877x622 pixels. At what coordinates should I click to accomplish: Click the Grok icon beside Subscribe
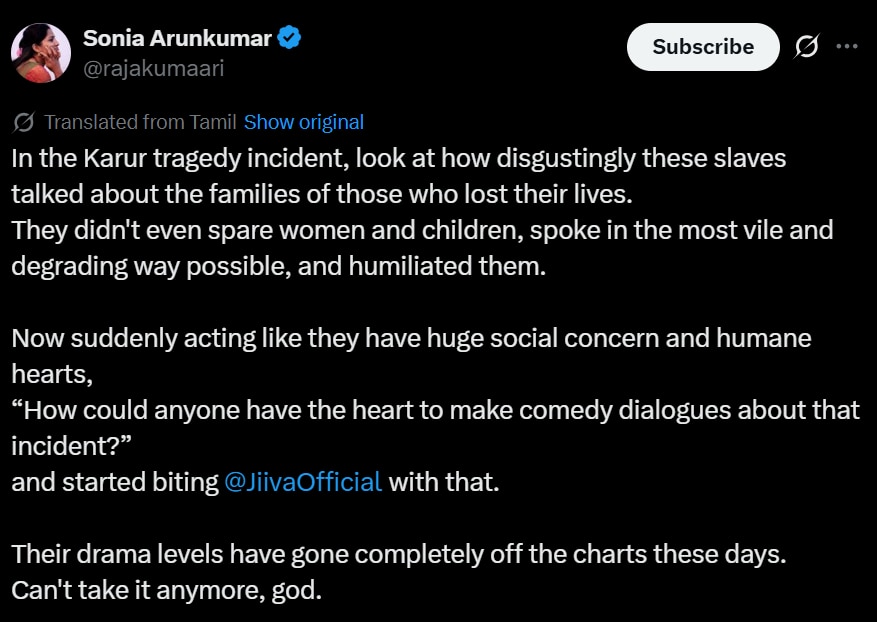pyautogui.click(x=807, y=46)
